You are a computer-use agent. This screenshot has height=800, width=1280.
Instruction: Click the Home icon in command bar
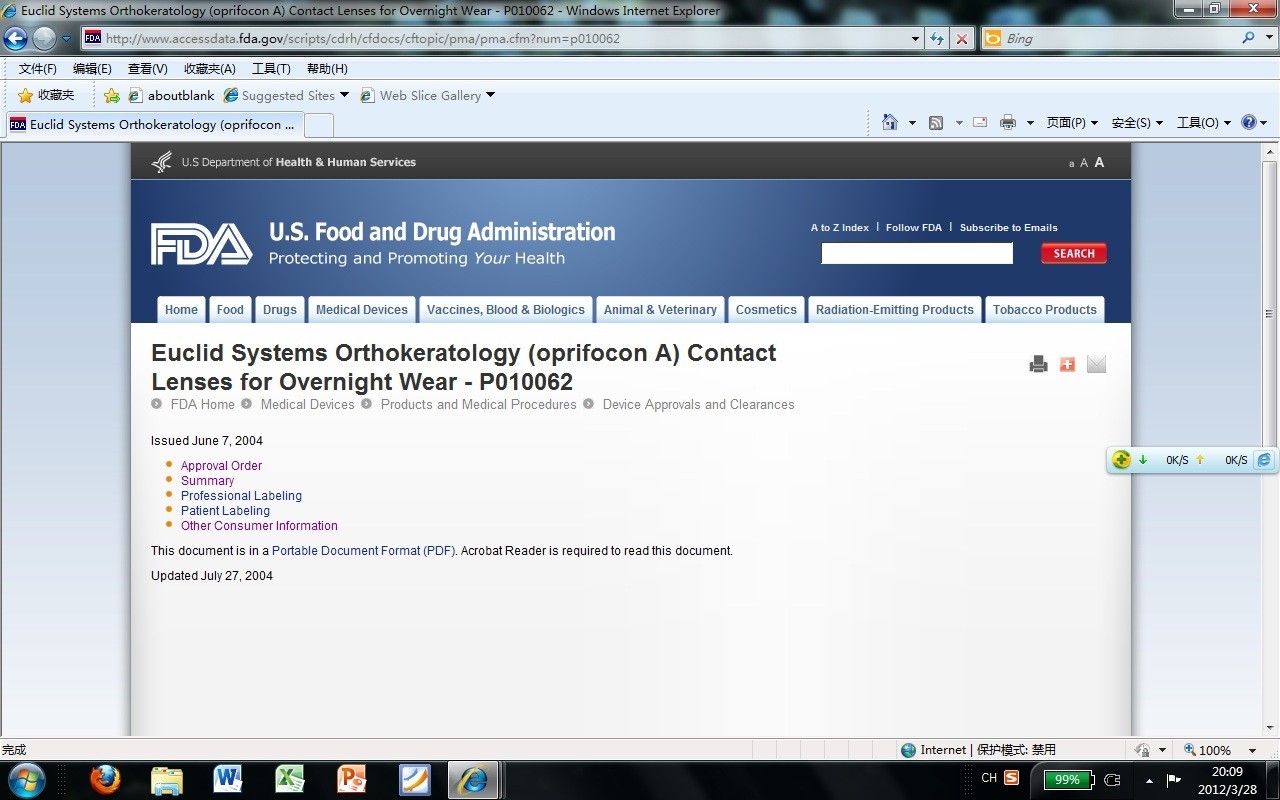click(x=890, y=122)
